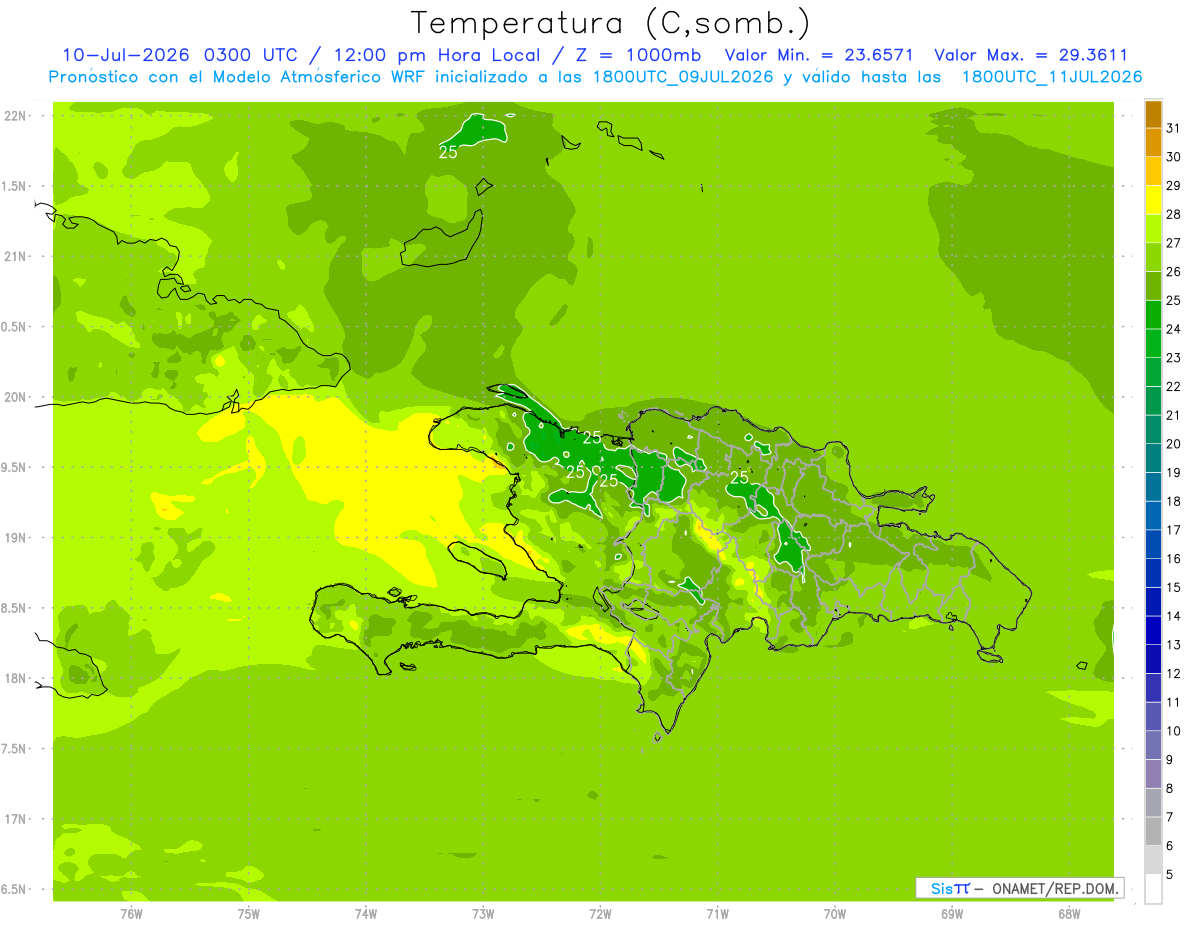The width and height of the screenshot is (1200, 927).
Task: Click the color bar label '27'
Action: [1174, 243]
